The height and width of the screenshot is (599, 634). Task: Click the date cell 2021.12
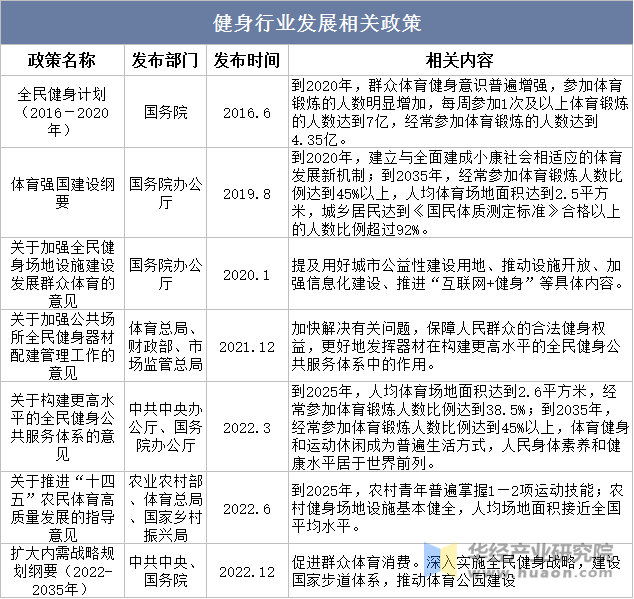point(247,347)
